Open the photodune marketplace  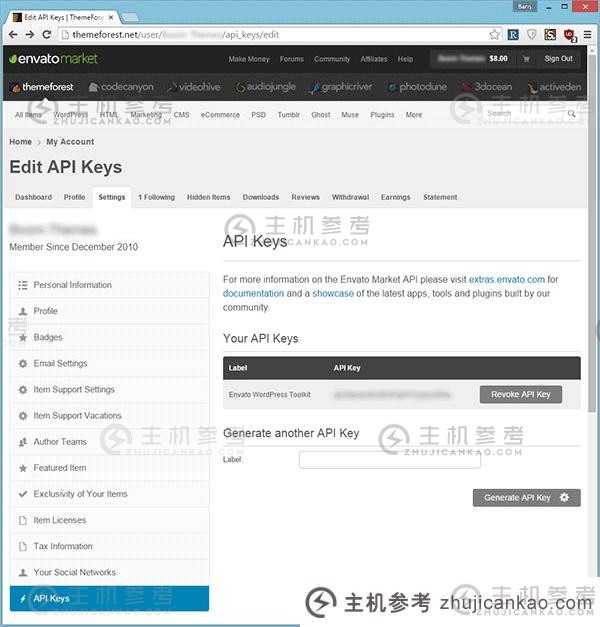click(x=418, y=87)
